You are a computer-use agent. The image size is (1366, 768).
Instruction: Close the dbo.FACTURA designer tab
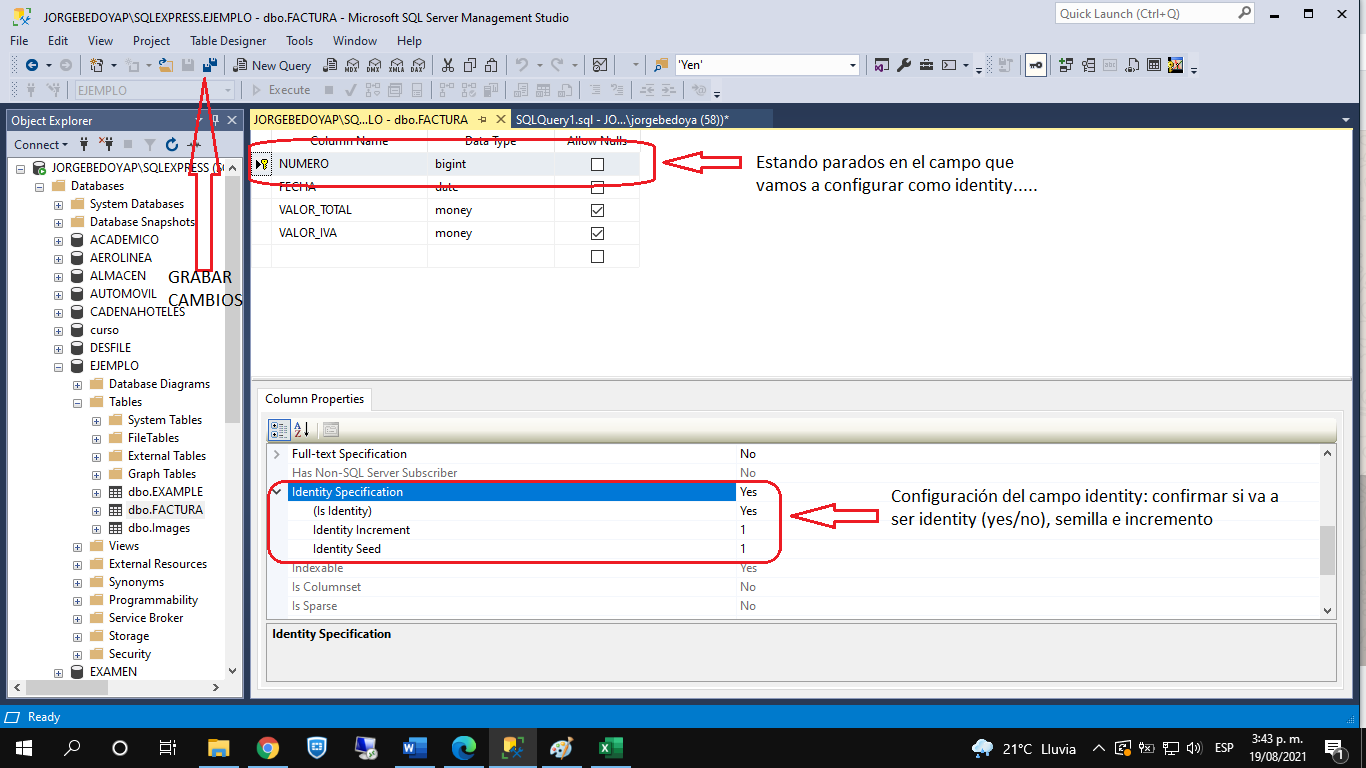(501, 119)
